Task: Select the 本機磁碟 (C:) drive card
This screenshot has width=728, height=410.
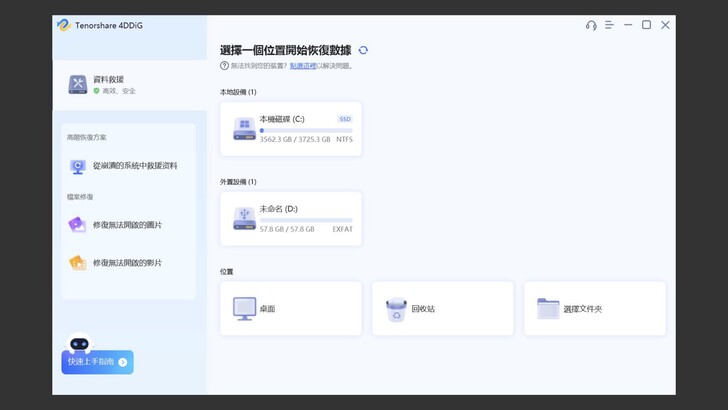Action: [x=290, y=128]
